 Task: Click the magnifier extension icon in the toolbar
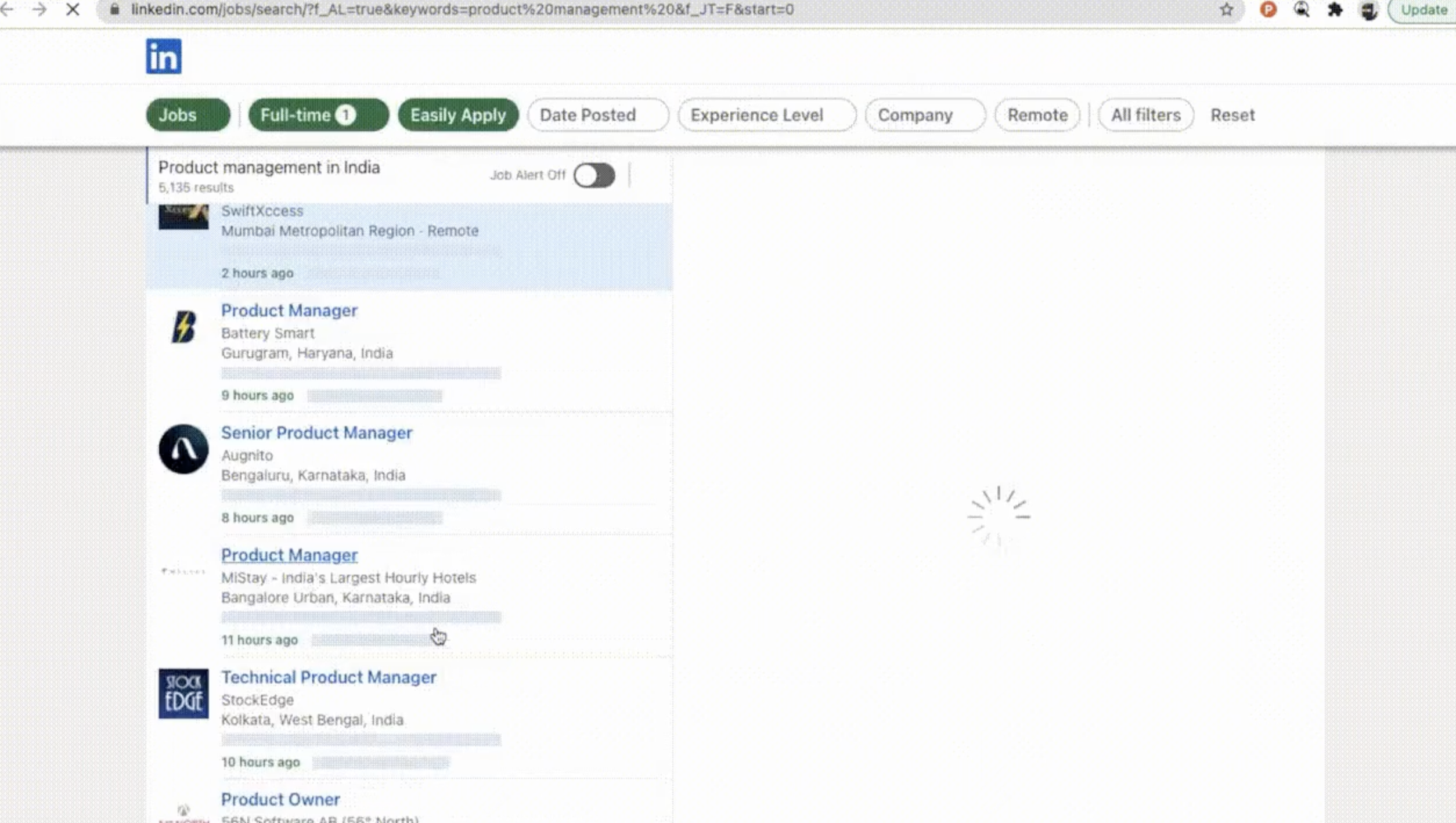pos(1302,9)
